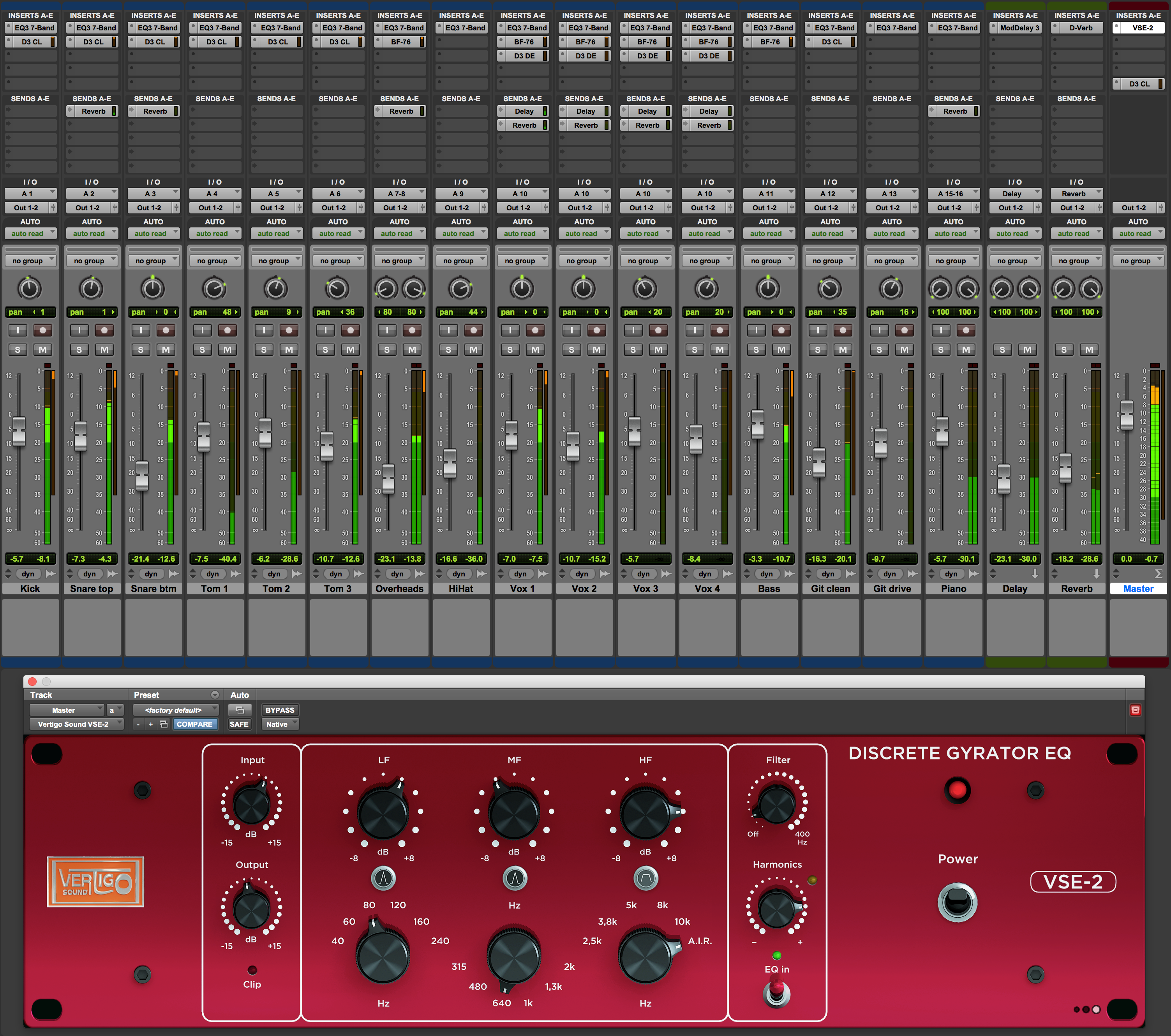Image resolution: width=1171 pixels, height=1036 pixels.
Task: Solo the Delay aux track
Action: pos(1002,350)
